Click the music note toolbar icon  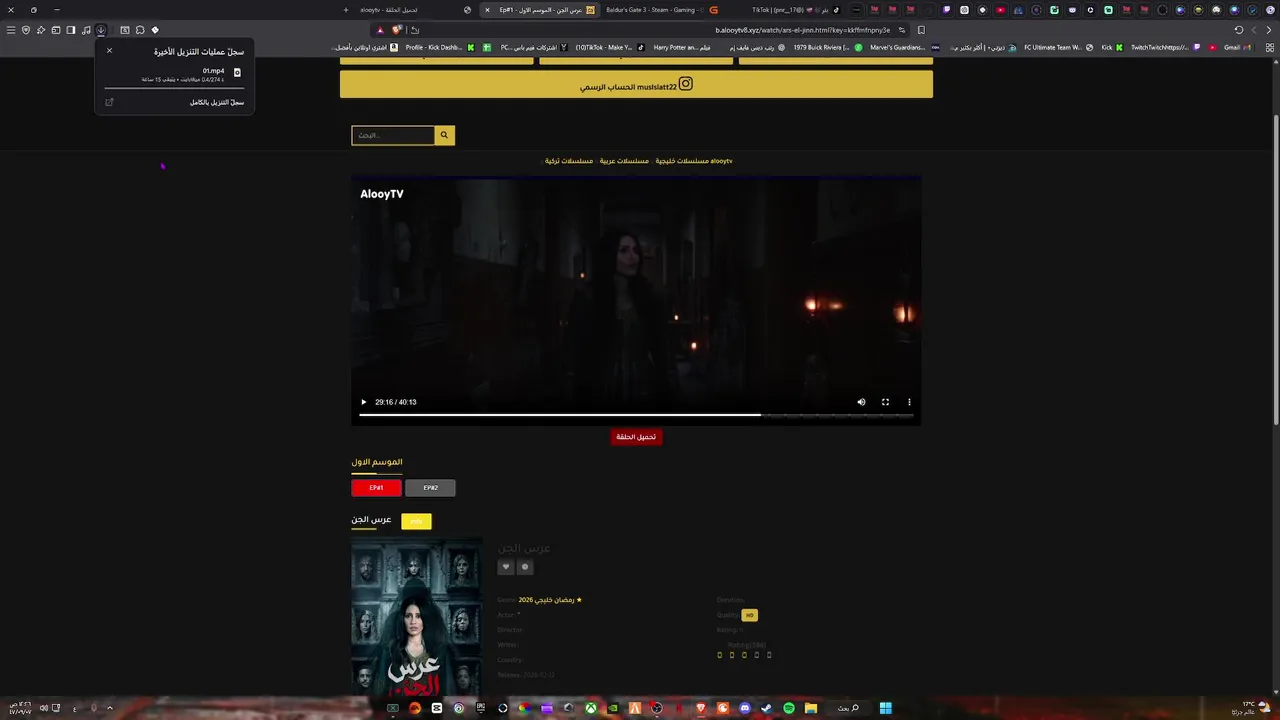[x=86, y=30]
